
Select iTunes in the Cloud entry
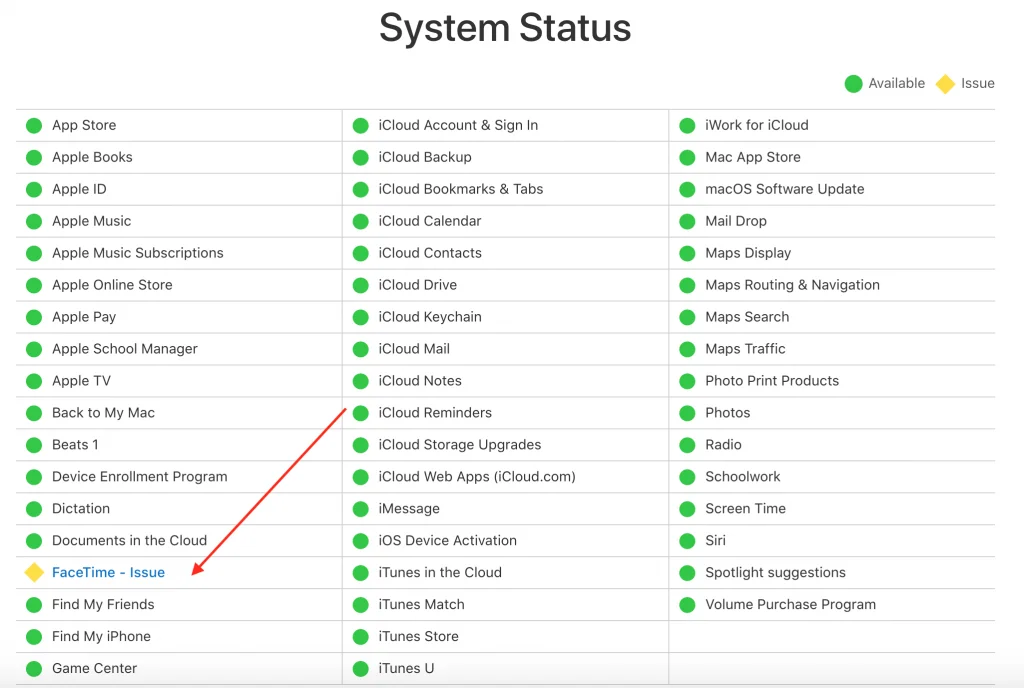440,572
